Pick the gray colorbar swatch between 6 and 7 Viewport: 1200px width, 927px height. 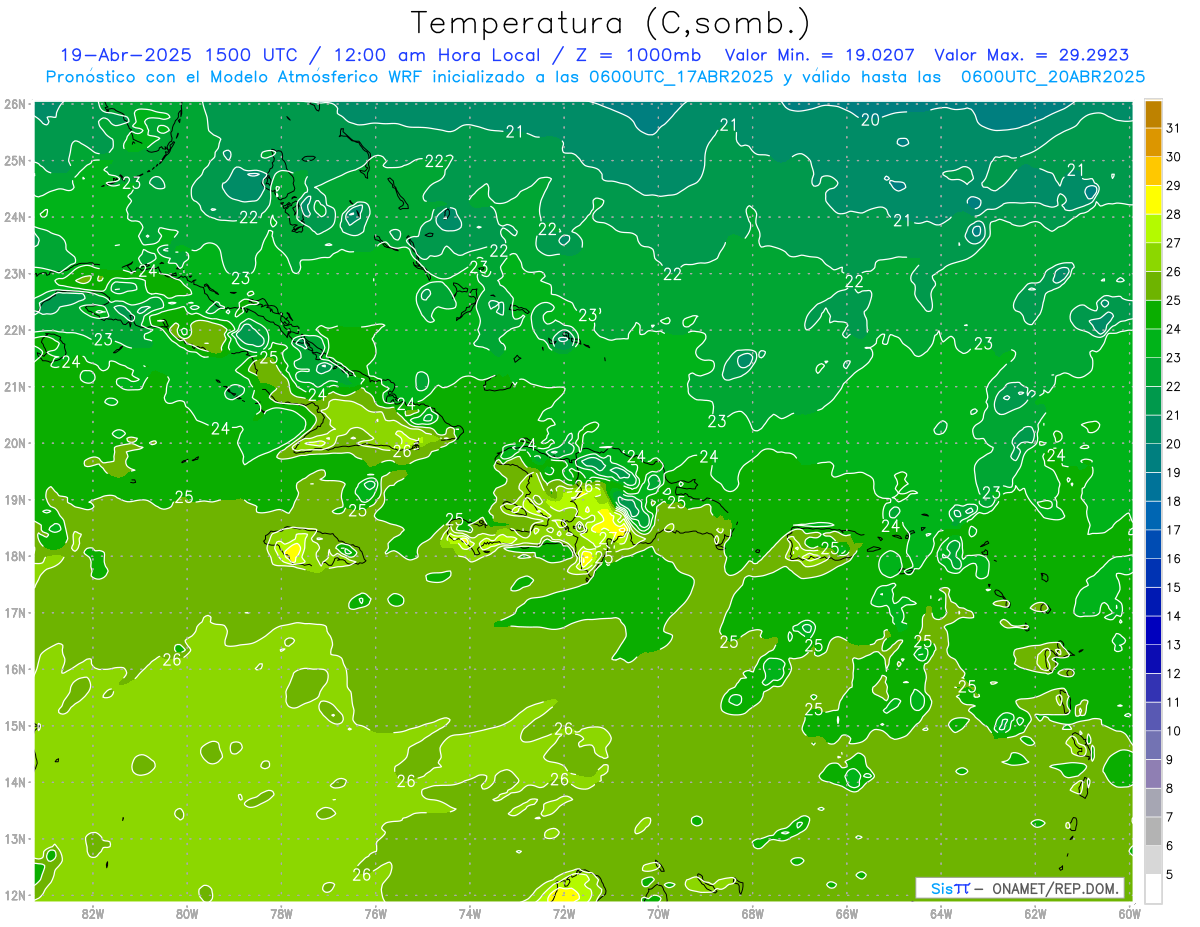(x=1153, y=832)
